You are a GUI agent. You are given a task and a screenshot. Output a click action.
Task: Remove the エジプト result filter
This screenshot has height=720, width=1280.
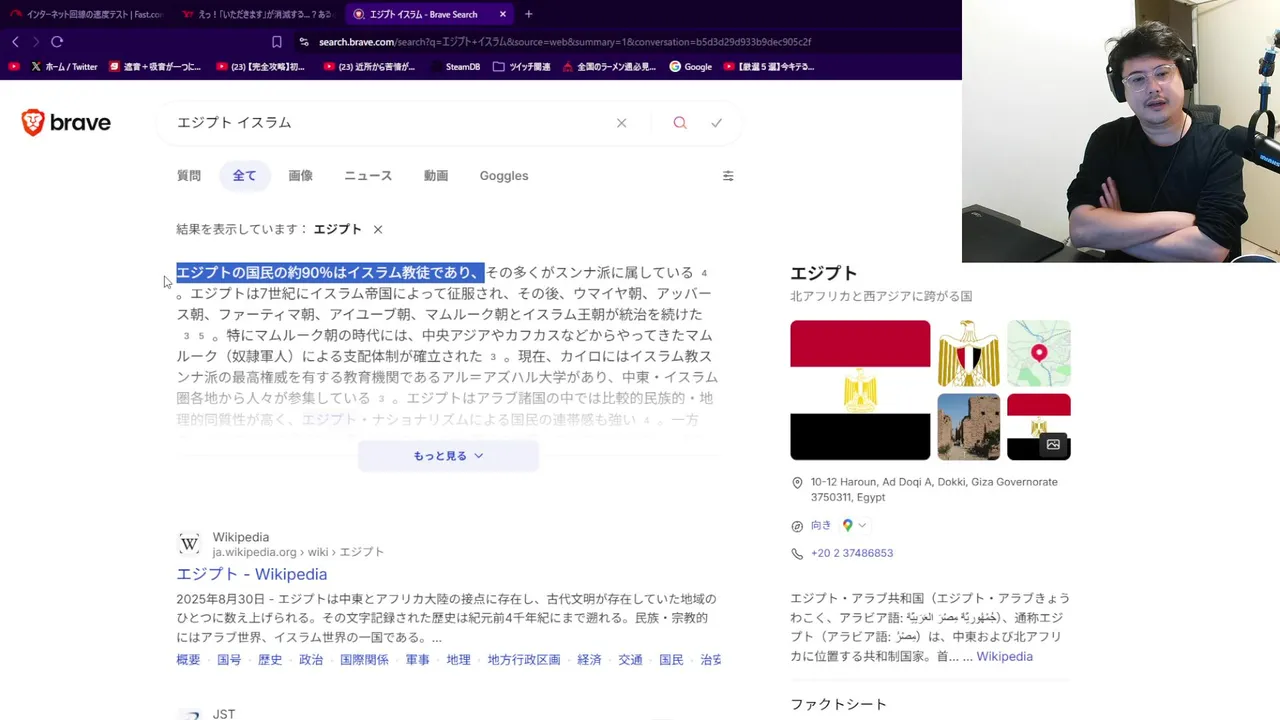coord(378,229)
